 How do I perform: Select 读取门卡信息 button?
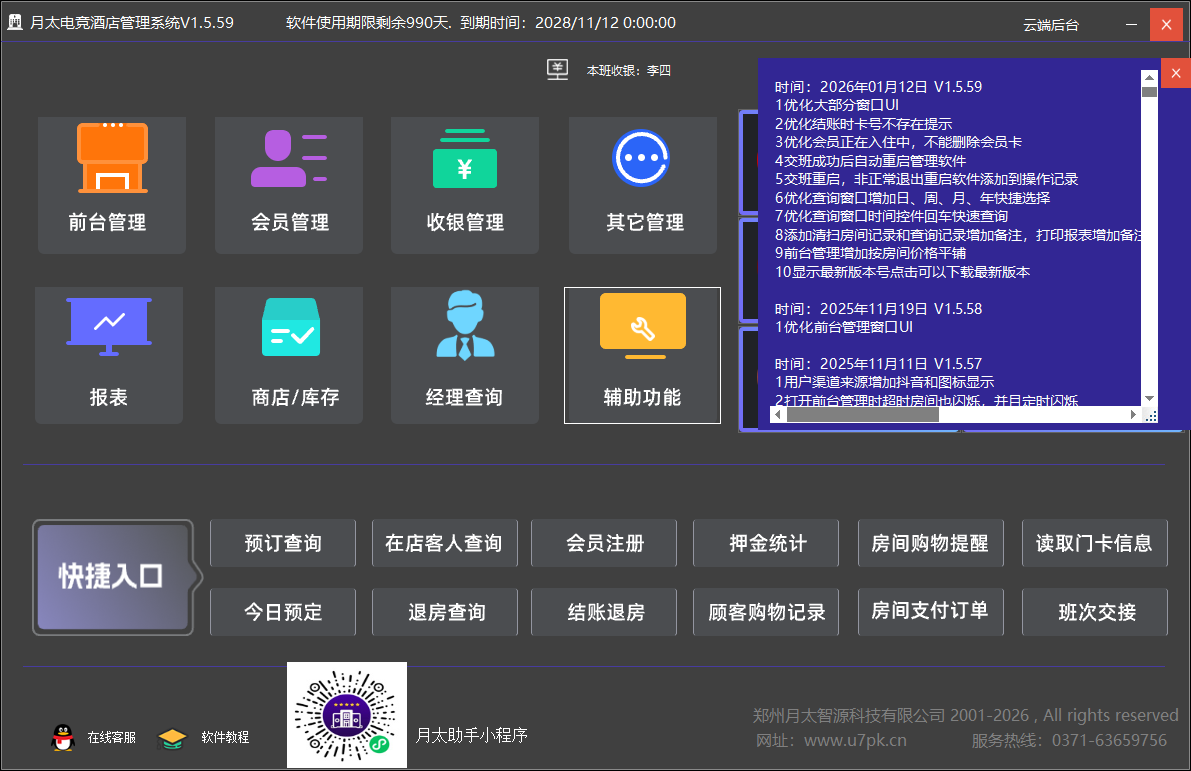click(x=1094, y=543)
